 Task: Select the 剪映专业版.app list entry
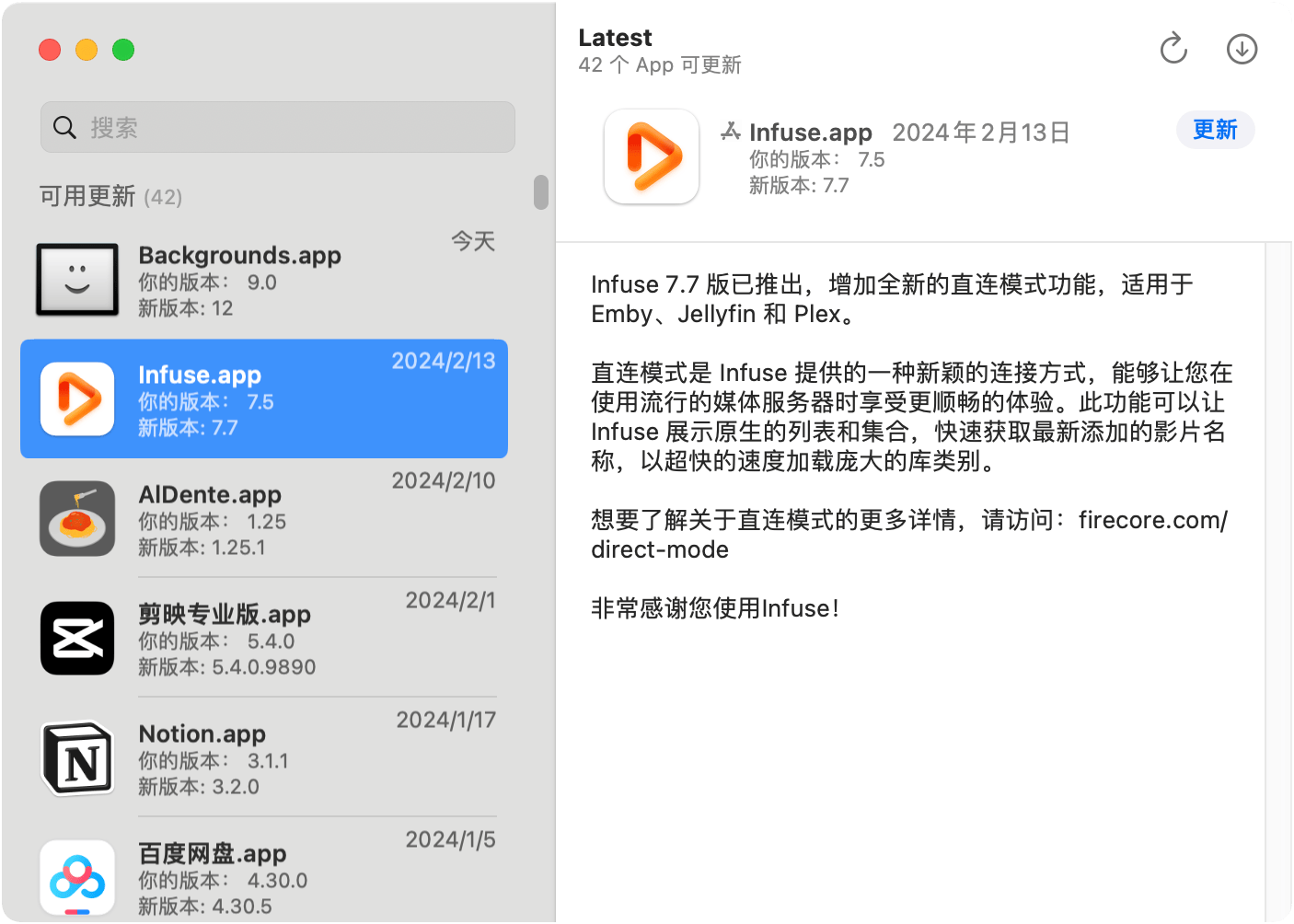(x=264, y=638)
